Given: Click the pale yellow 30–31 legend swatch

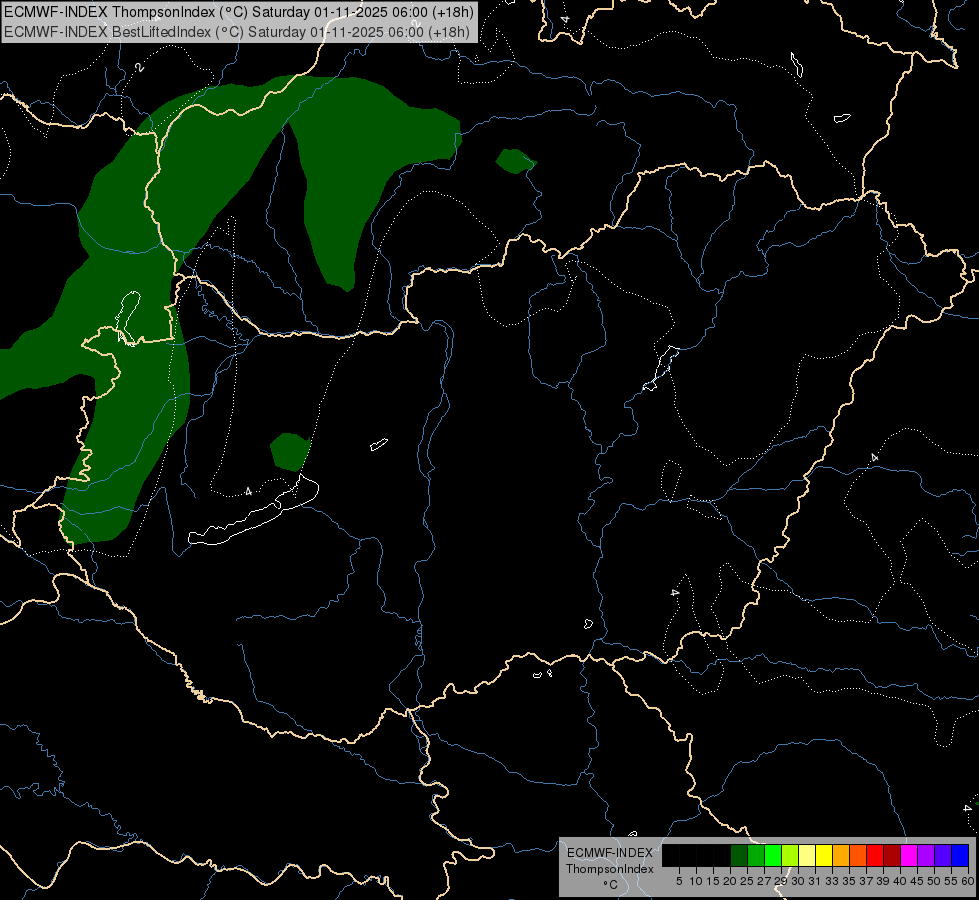Looking at the screenshot, I should [x=807, y=855].
